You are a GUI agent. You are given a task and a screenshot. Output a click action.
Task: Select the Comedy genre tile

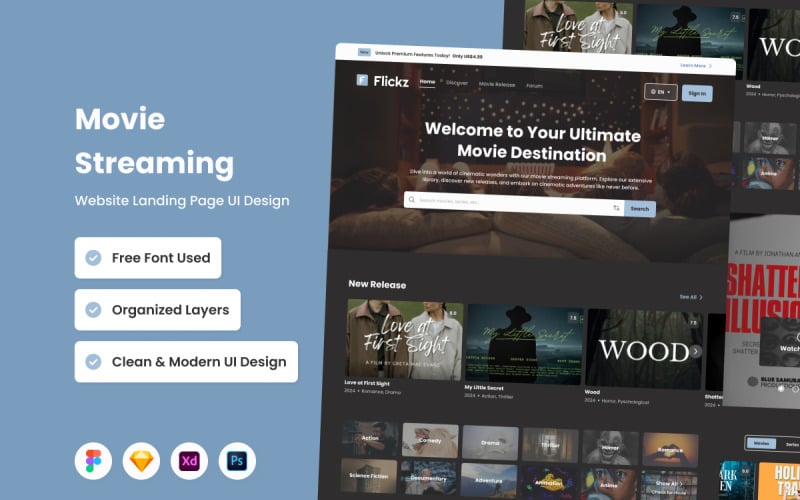coord(430,440)
